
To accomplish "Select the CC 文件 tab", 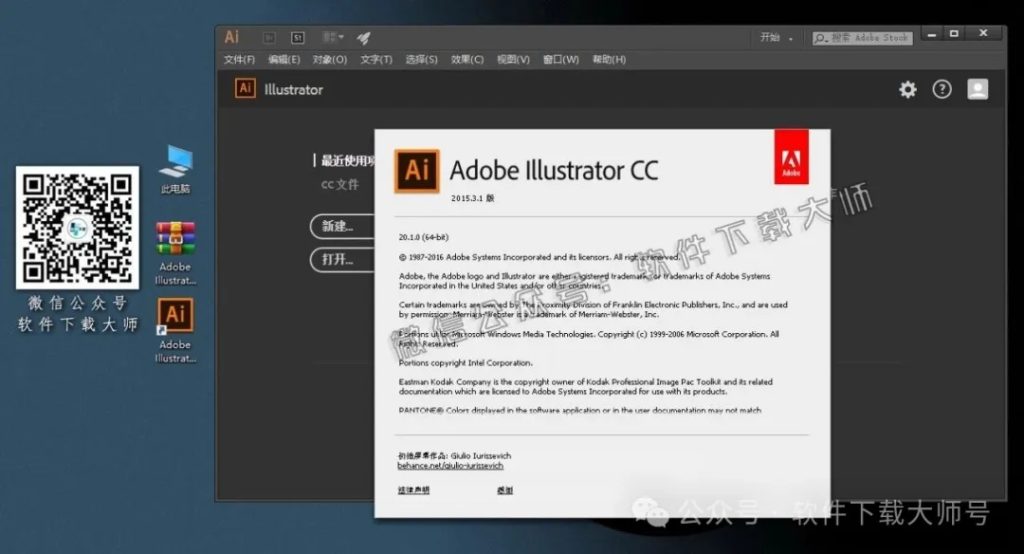I will click(x=340, y=185).
